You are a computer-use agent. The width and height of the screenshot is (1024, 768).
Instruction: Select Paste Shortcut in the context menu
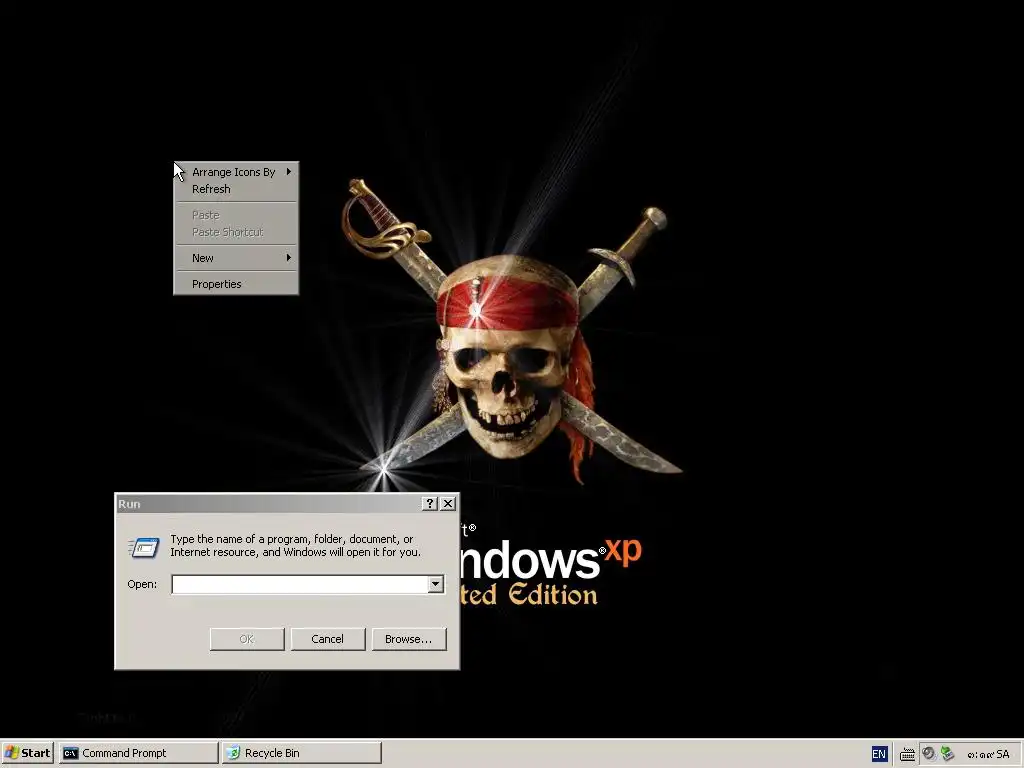pyautogui.click(x=236, y=232)
